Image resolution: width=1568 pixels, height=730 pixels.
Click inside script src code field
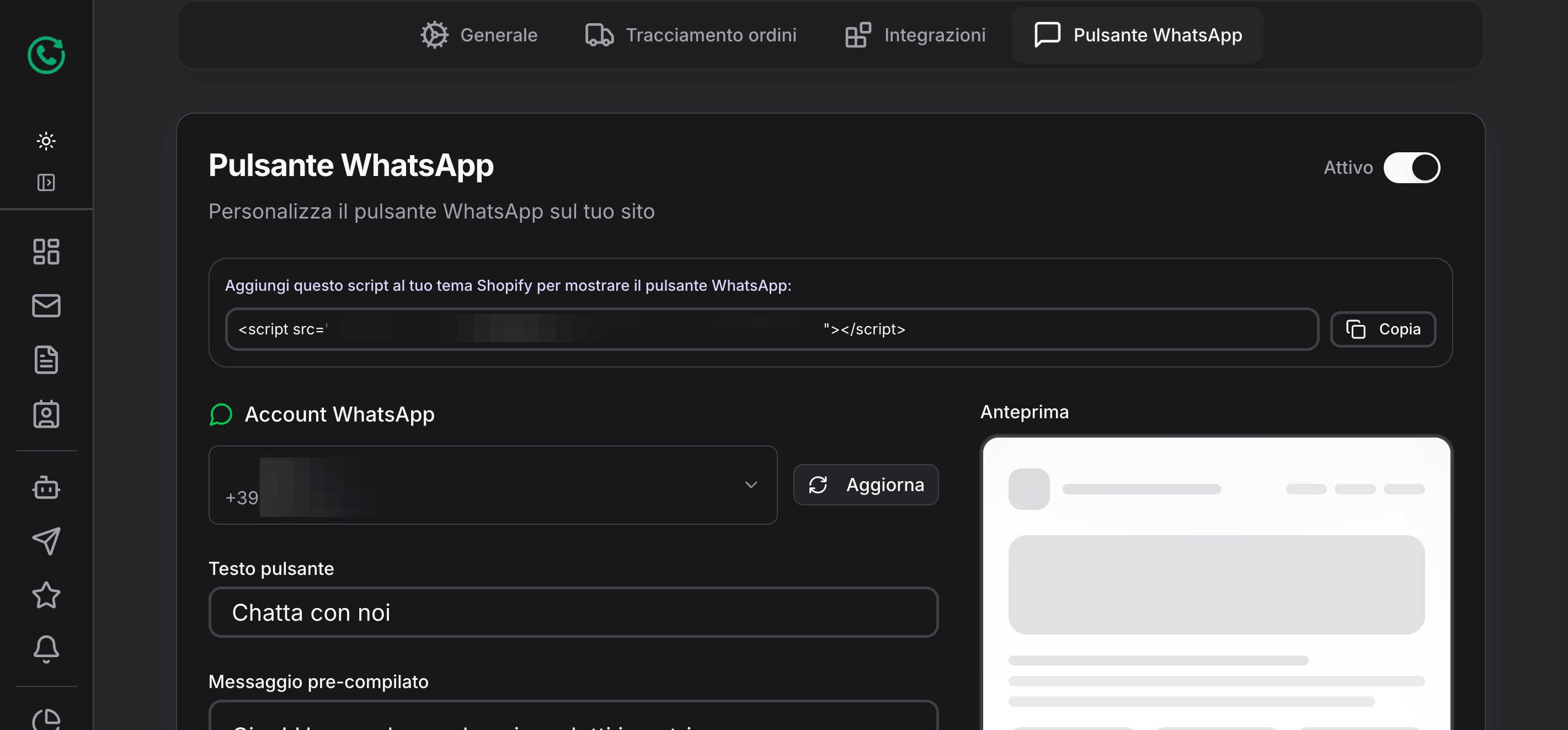point(772,329)
